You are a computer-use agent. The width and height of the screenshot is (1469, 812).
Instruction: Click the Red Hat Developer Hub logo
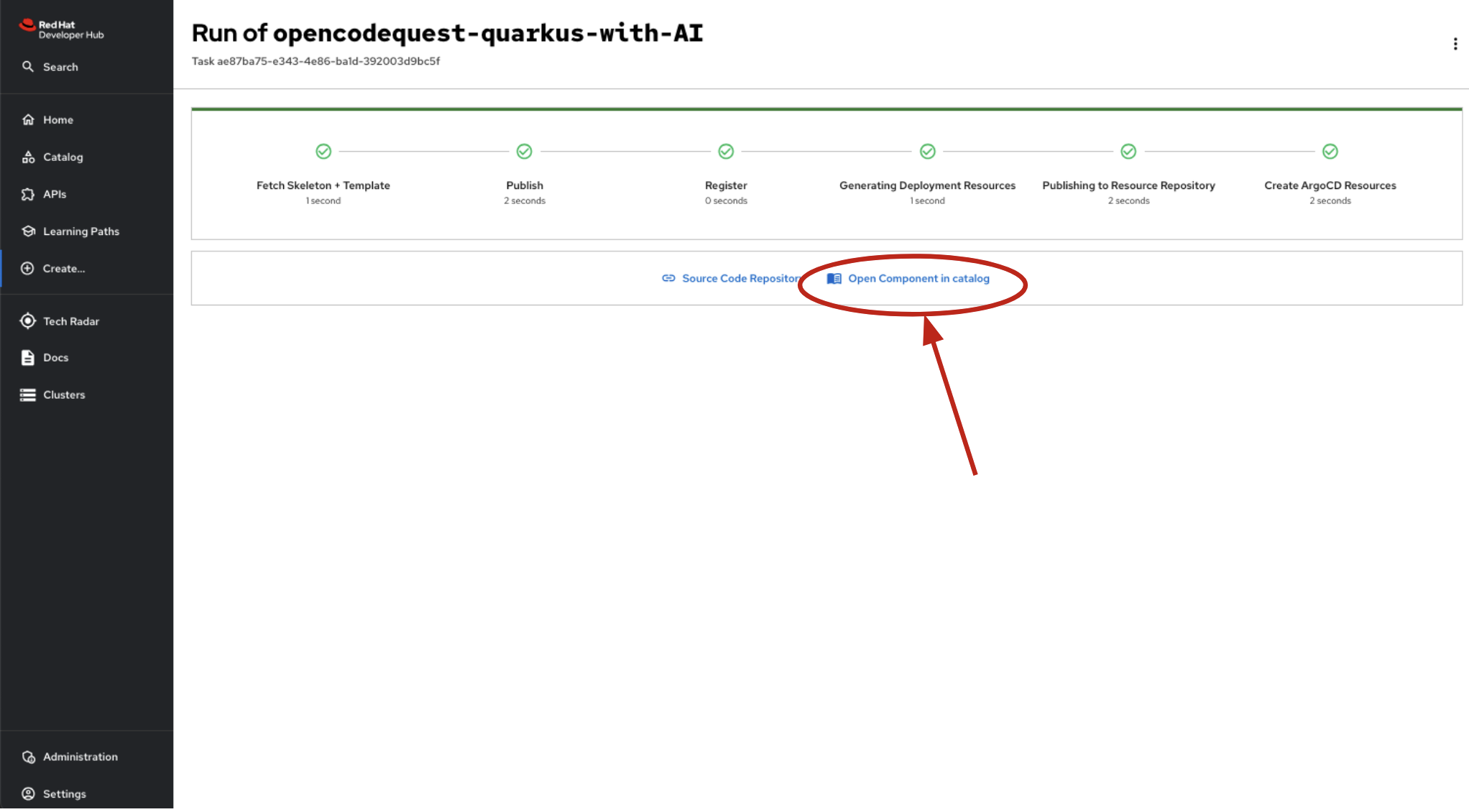(x=61, y=29)
